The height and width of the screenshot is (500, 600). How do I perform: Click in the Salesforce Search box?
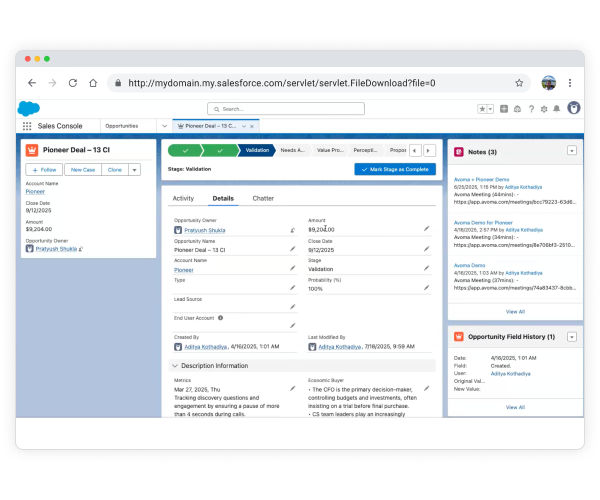286,109
